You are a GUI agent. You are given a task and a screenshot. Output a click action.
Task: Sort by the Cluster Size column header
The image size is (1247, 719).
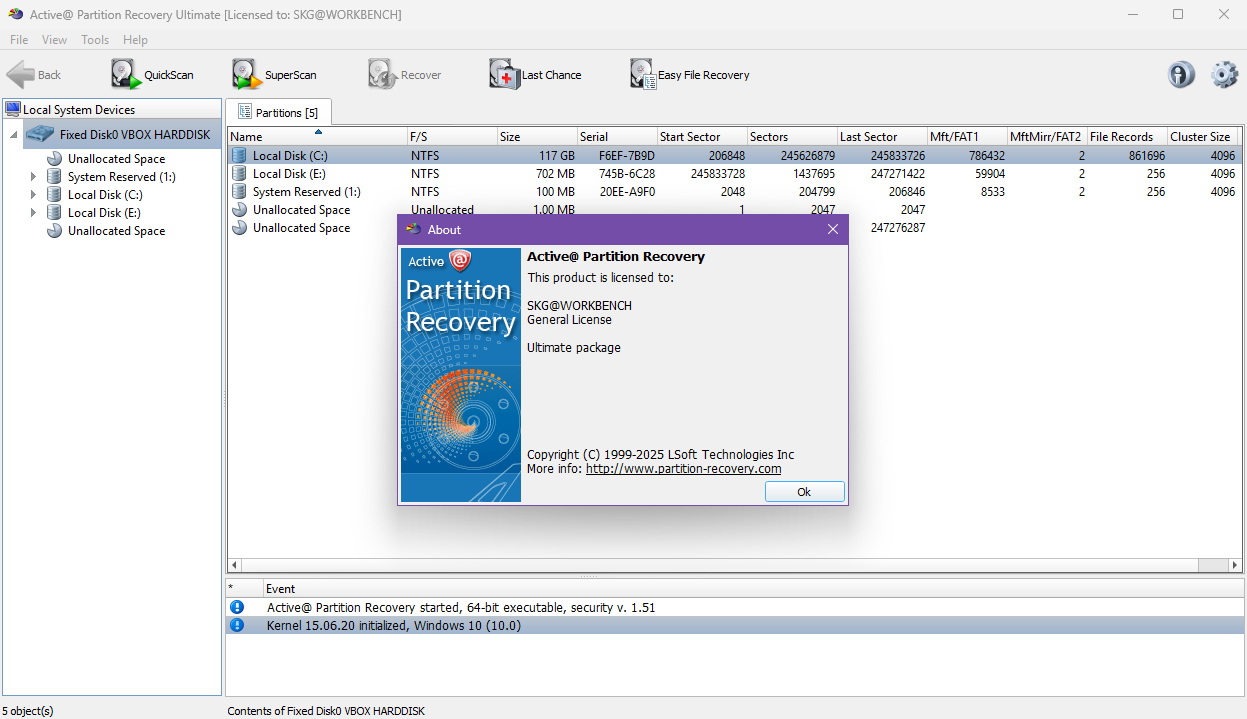tap(1204, 136)
